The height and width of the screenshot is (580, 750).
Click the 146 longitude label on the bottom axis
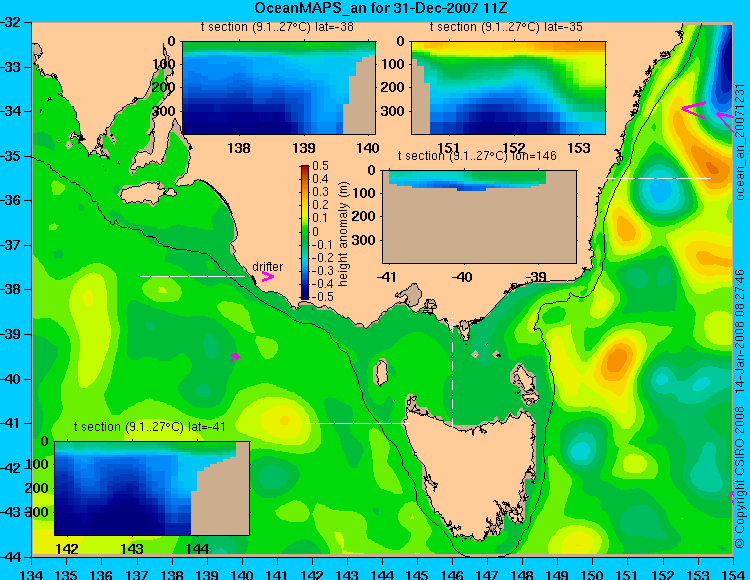point(452,574)
